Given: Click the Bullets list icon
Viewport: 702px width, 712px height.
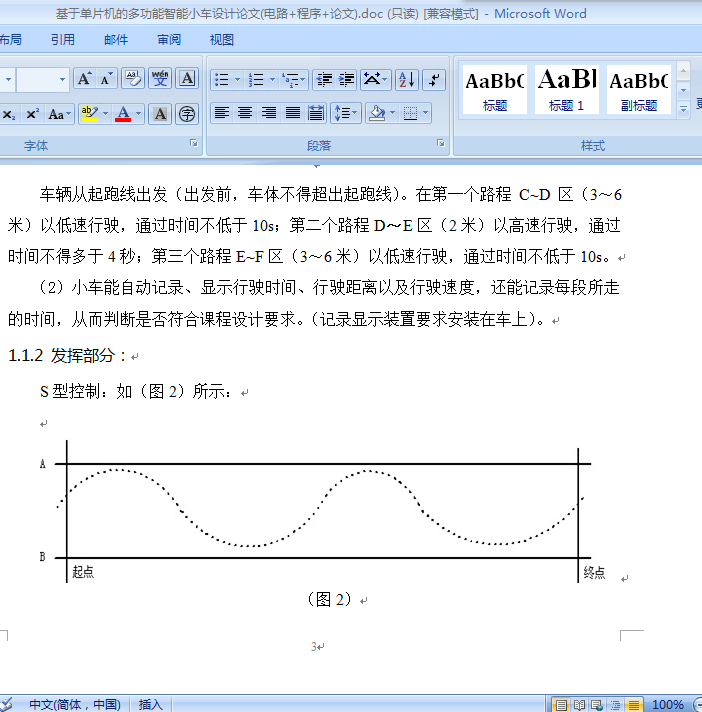Looking at the screenshot, I should click(x=221, y=80).
